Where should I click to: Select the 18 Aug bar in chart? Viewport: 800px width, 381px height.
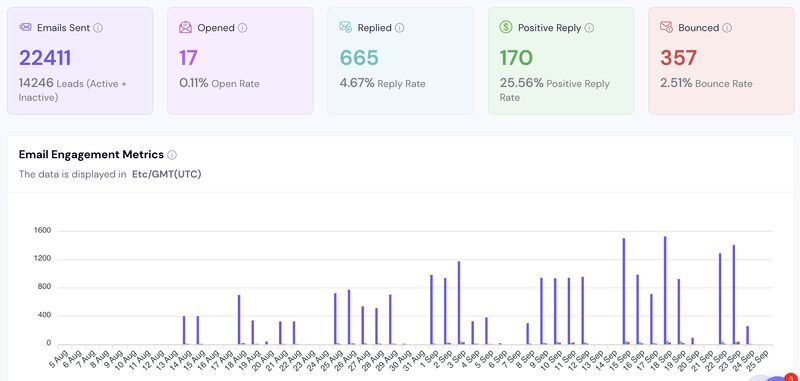click(239, 320)
